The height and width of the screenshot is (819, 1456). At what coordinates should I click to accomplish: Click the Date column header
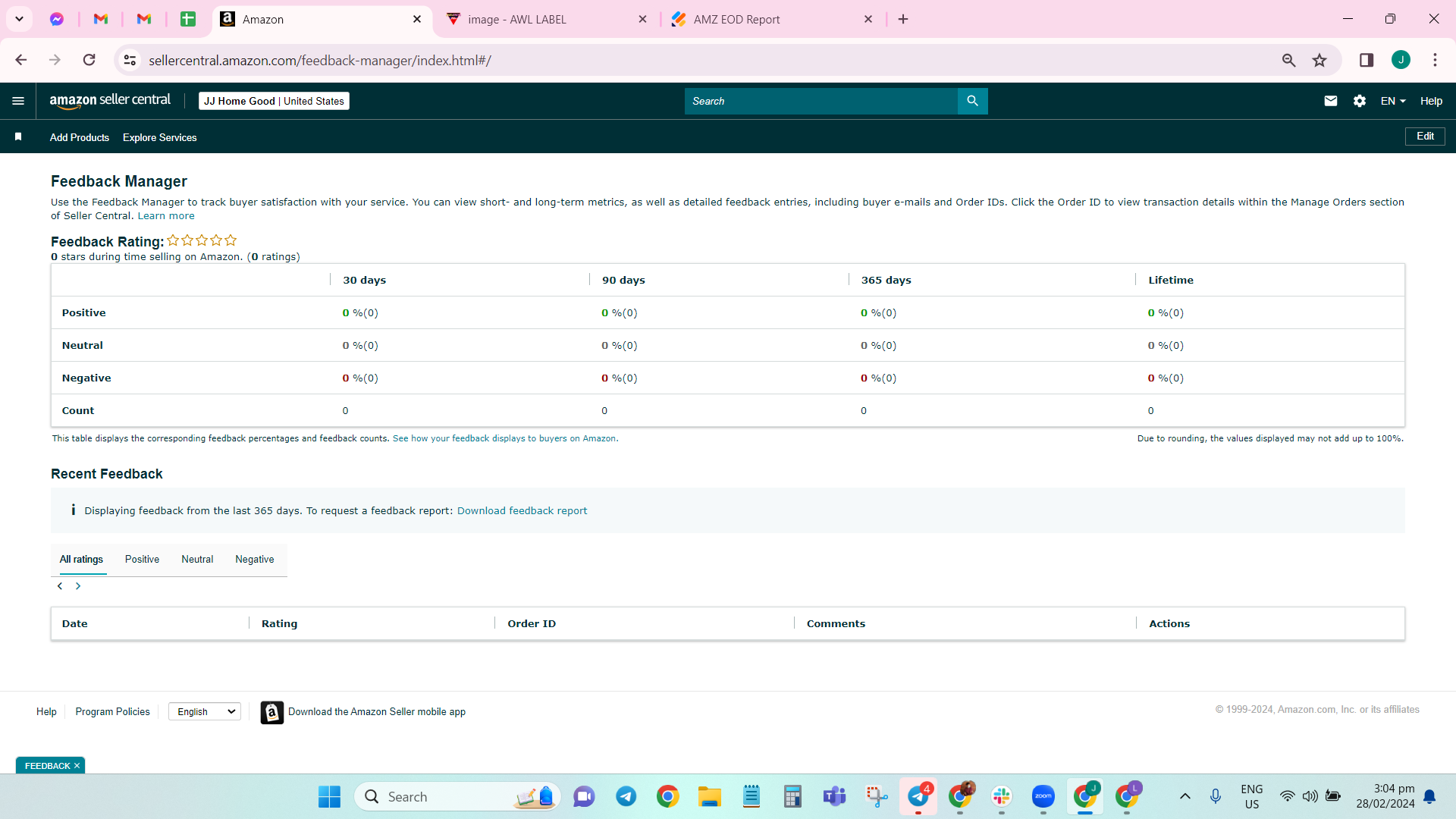point(74,623)
